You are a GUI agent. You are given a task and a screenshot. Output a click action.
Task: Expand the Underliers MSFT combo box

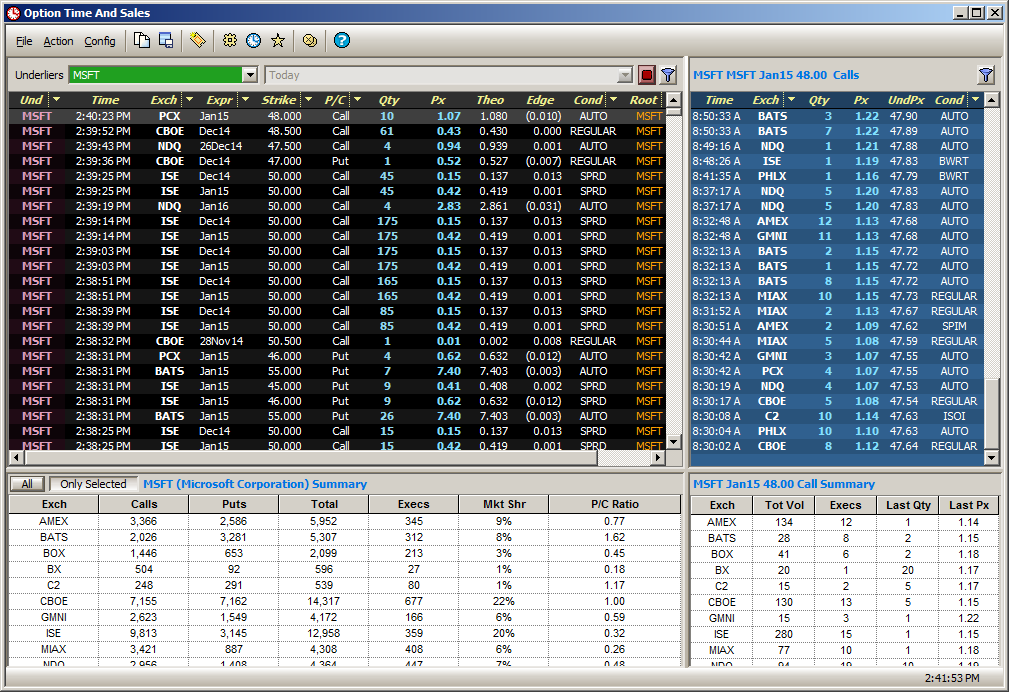click(250, 75)
